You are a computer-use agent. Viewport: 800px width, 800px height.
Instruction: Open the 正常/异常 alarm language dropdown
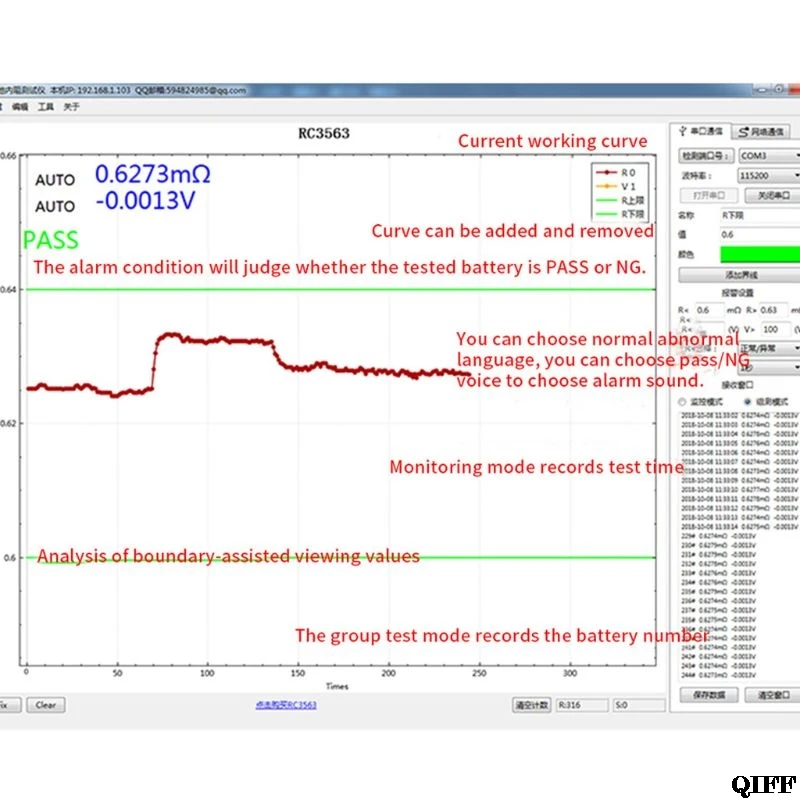coord(769,348)
